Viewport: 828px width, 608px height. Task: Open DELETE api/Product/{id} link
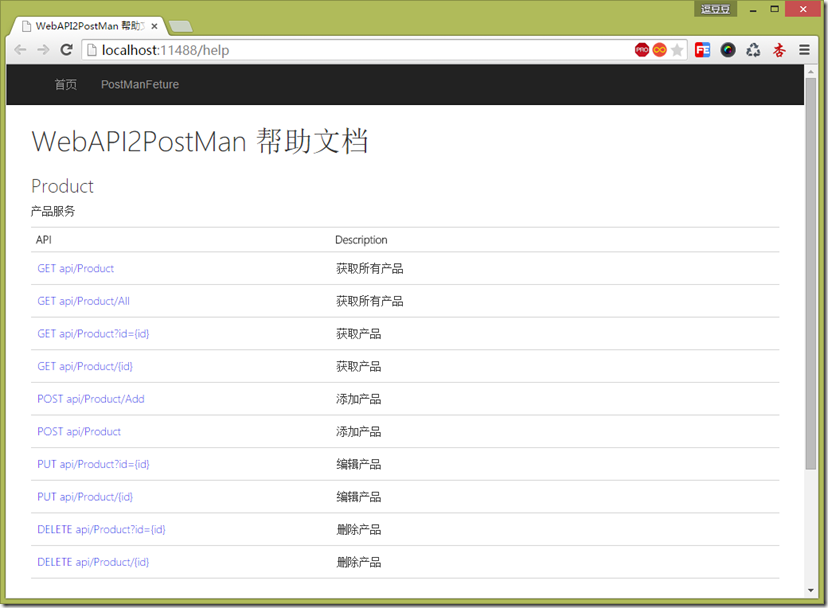tap(93, 562)
